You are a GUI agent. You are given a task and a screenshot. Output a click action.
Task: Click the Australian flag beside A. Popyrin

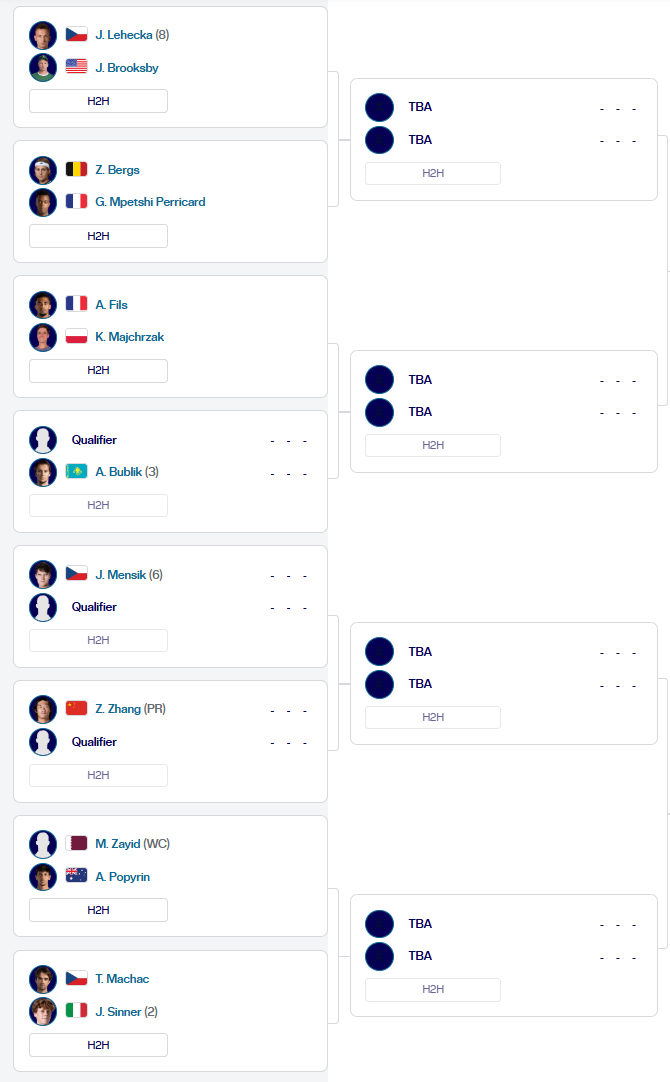pyautogui.click(x=76, y=877)
